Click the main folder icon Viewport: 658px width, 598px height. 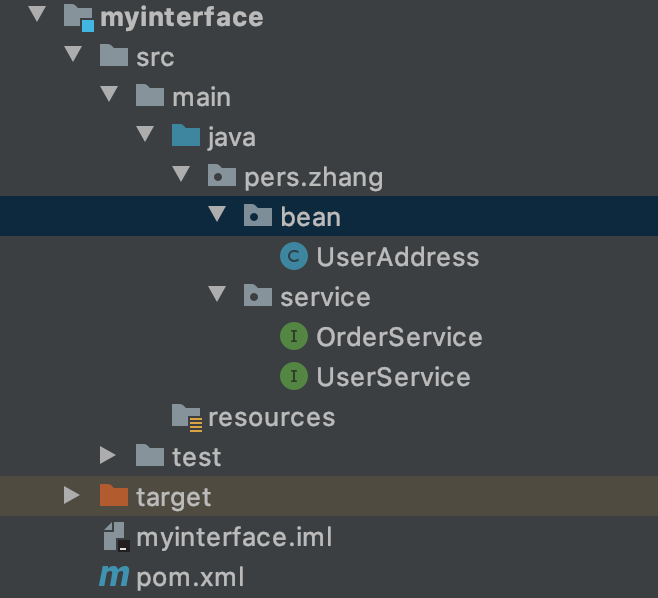150,95
